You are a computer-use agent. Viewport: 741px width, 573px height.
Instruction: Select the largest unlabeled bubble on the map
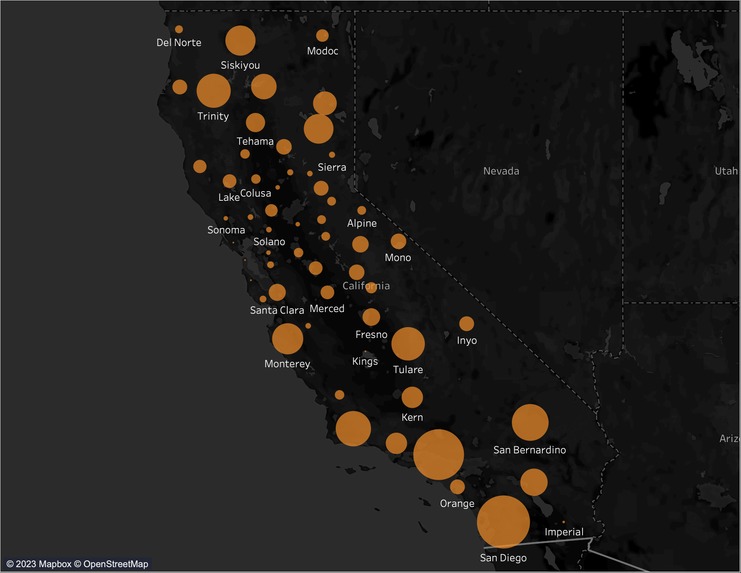[x=439, y=454]
